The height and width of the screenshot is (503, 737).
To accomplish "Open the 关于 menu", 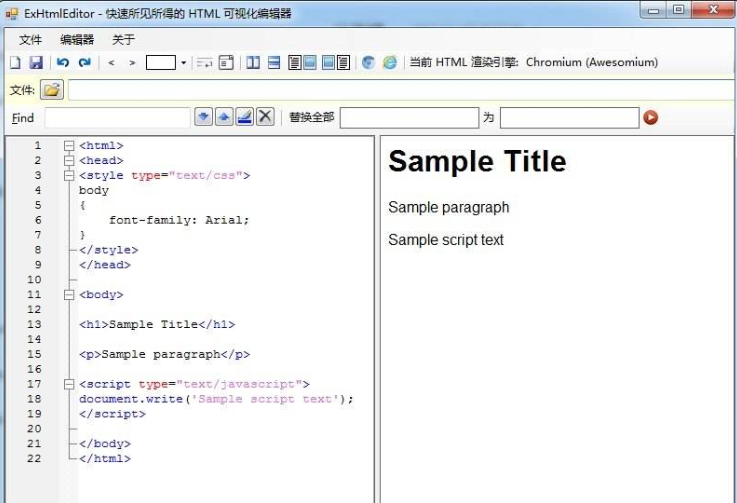I will point(123,40).
